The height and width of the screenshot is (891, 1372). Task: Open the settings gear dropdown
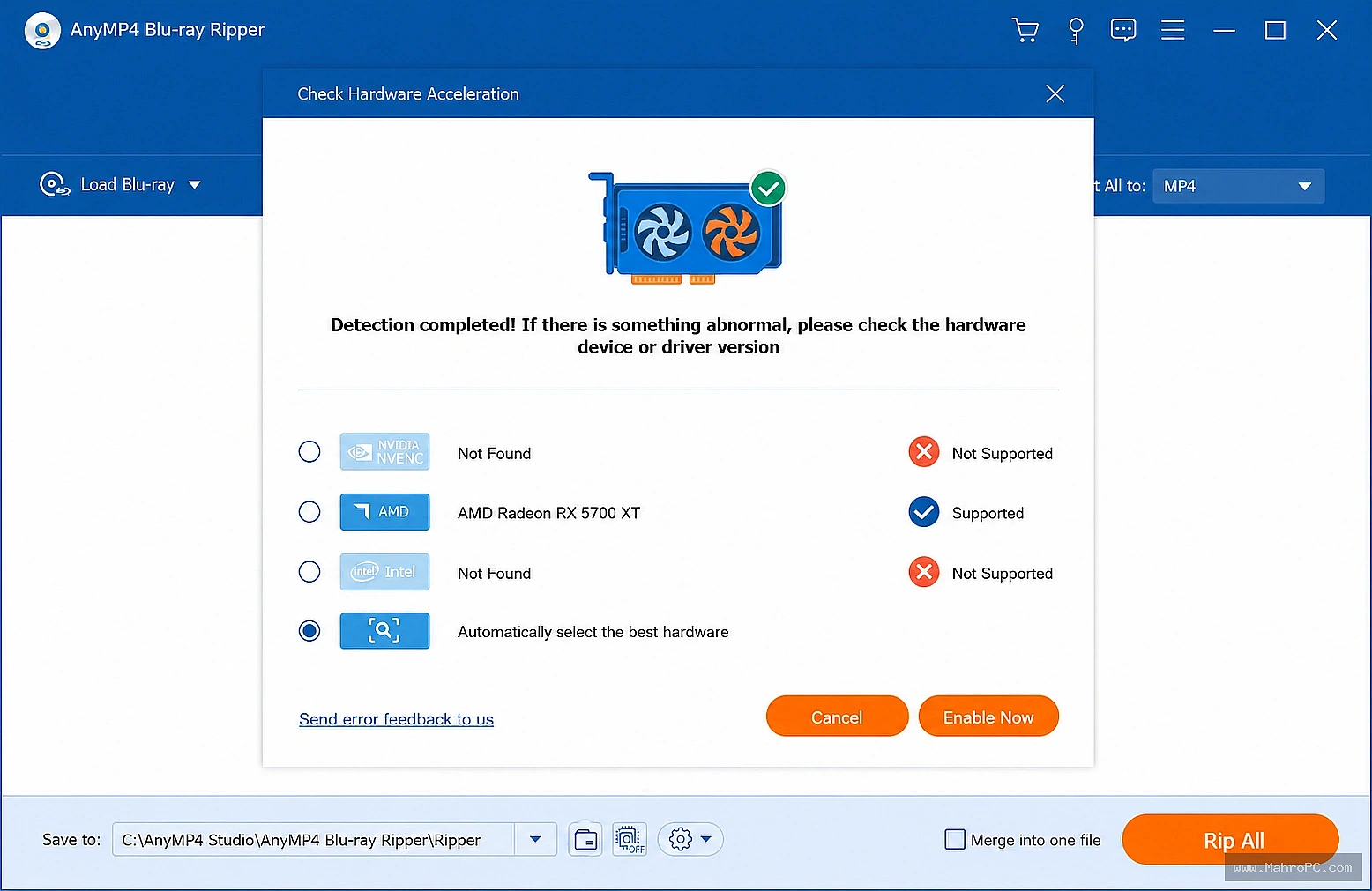pos(690,840)
